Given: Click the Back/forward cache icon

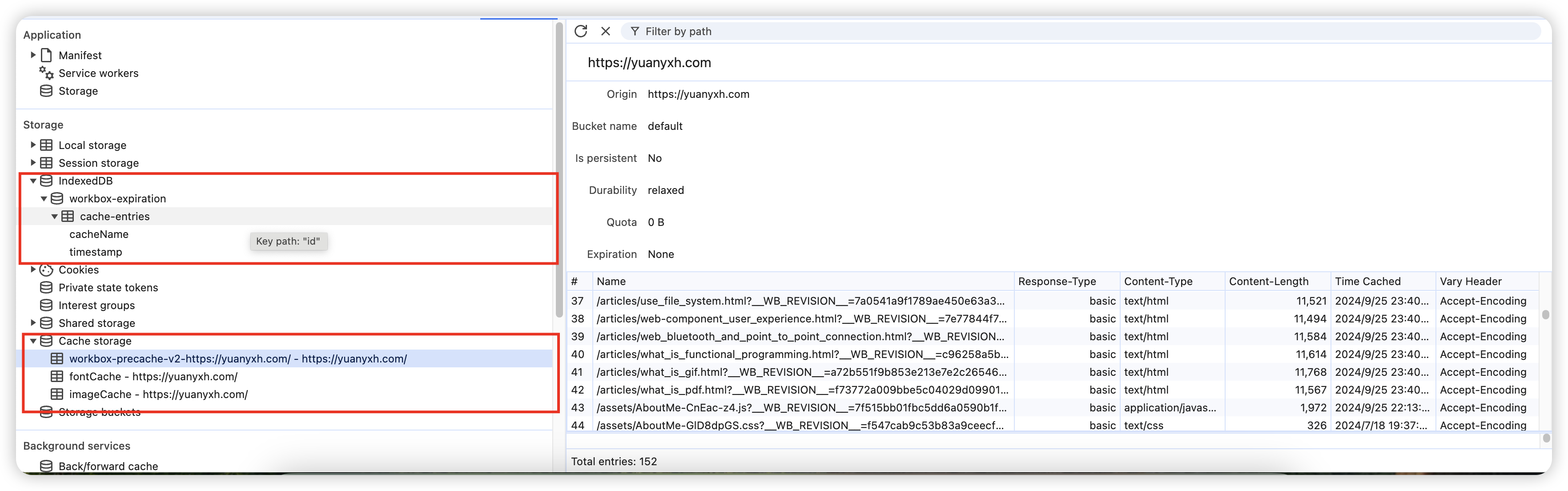Looking at the screenshot, I should click(x=46, y=466).
